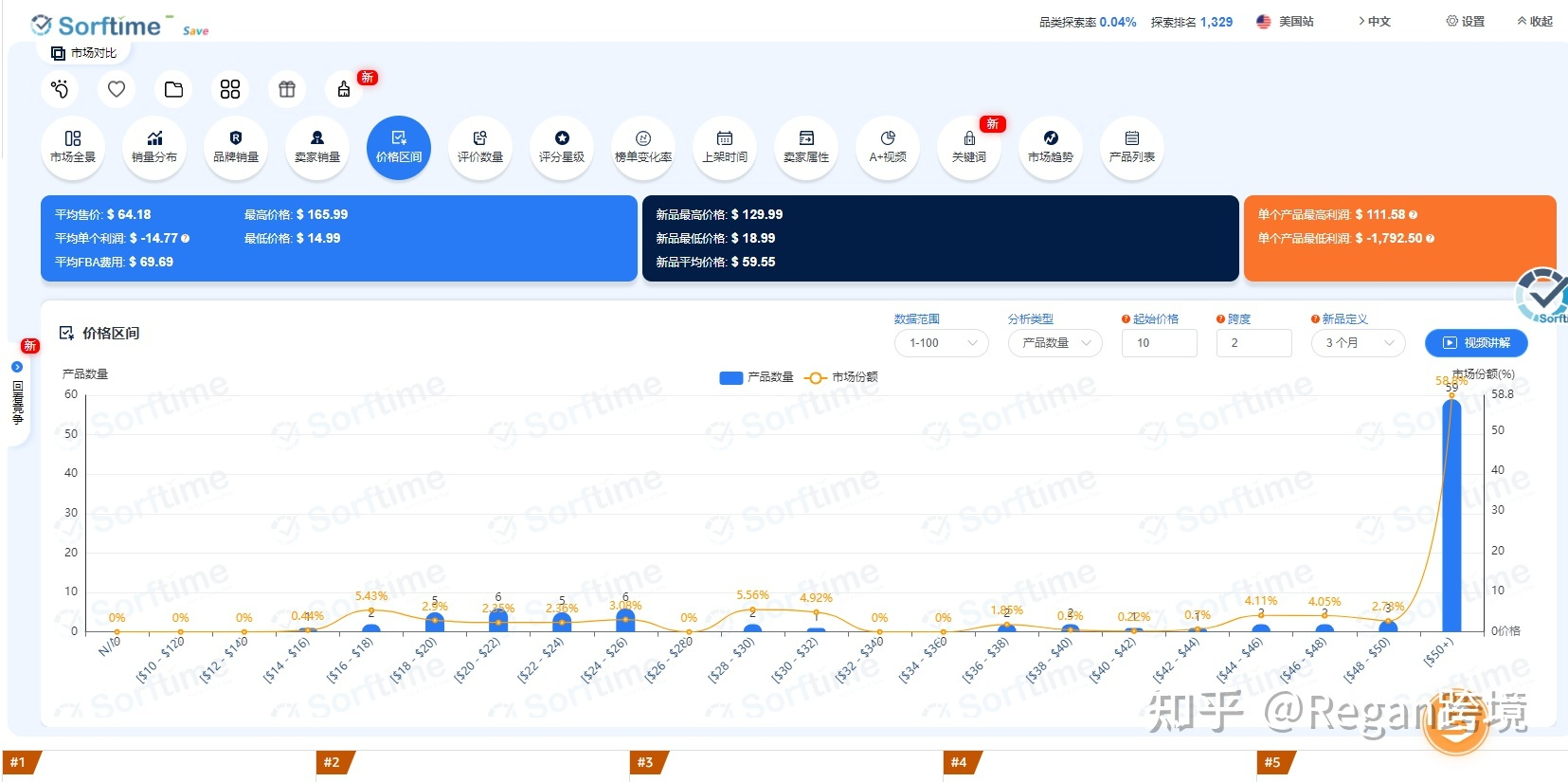Image resolution: width=1568 pixels, height=782 pixels.
Task: Click the four-squares grid icon
Action: [x=230, y=89]
